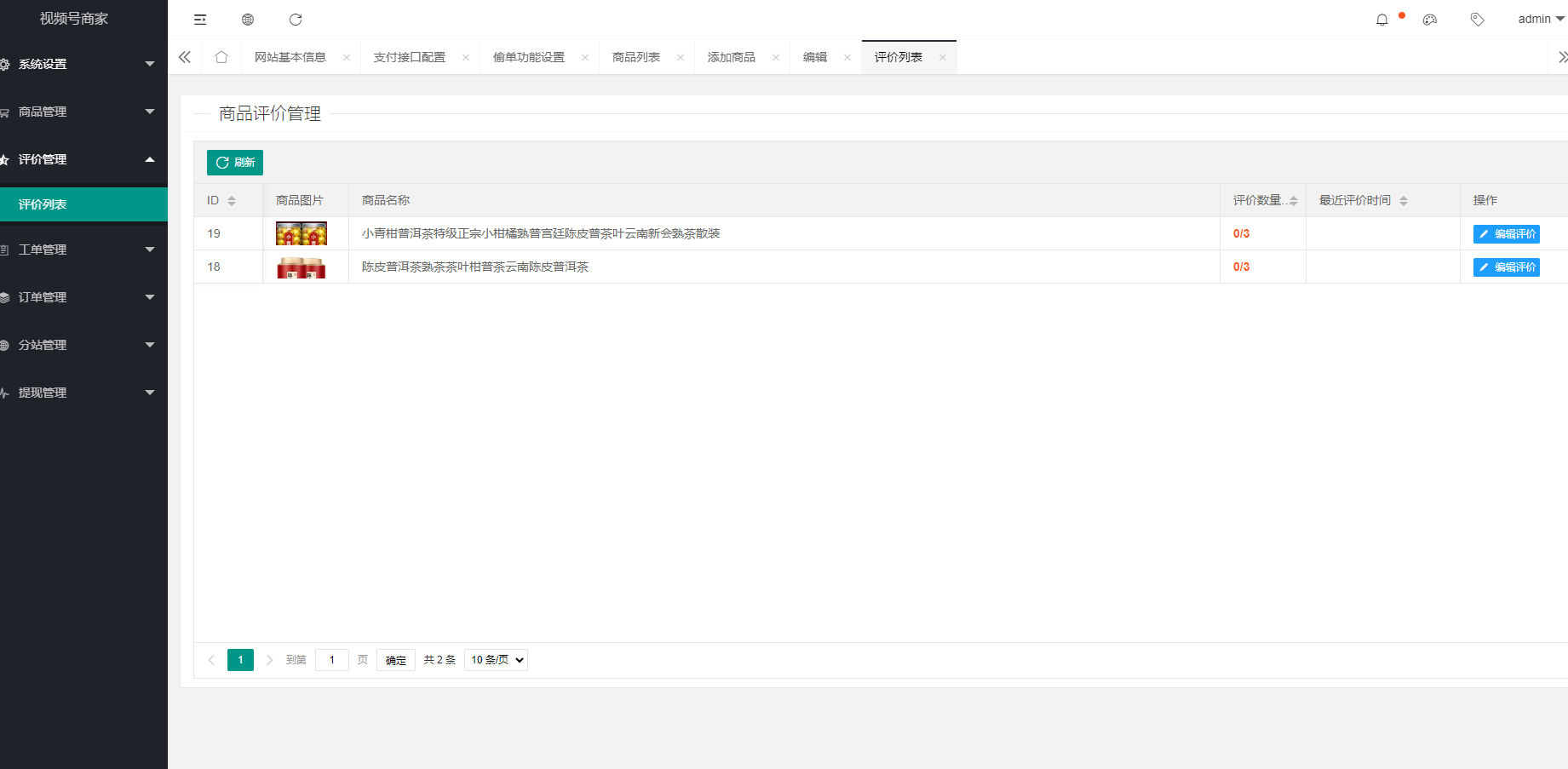Click the page number jump input field
This screenshot has height=769, width=1568.
[x=331, y=660]
